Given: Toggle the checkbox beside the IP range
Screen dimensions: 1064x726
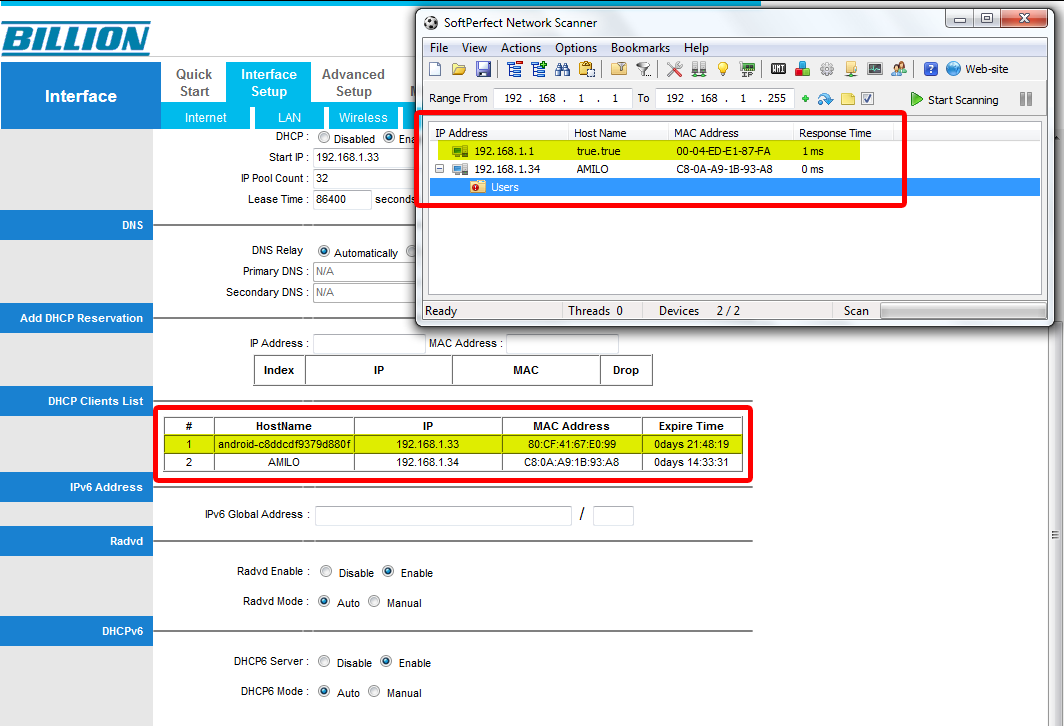Looking at the screenshot, I should (867, 99).
